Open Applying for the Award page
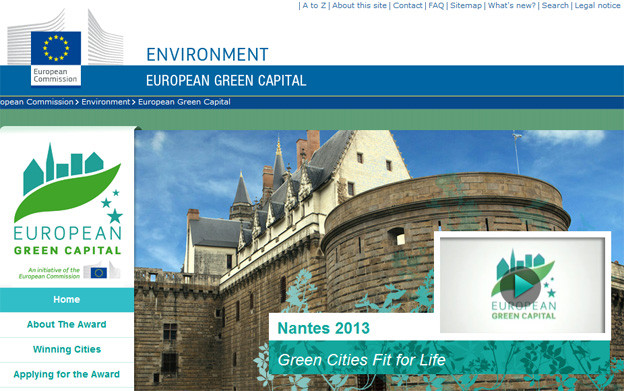The image size is (624, 391). coord(67,375)
